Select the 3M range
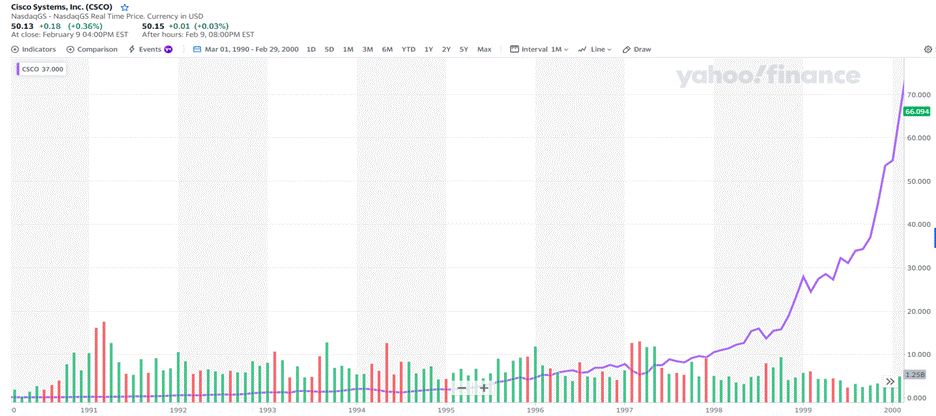Viewport: 936px width, 416px height. (x=368, y=50)
